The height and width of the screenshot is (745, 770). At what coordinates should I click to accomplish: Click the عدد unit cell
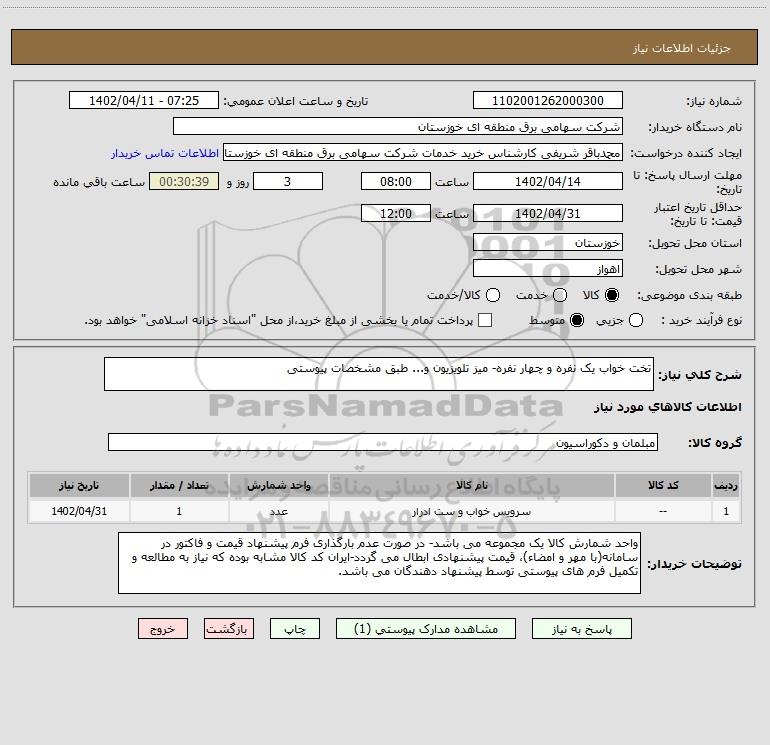point(278,511)
